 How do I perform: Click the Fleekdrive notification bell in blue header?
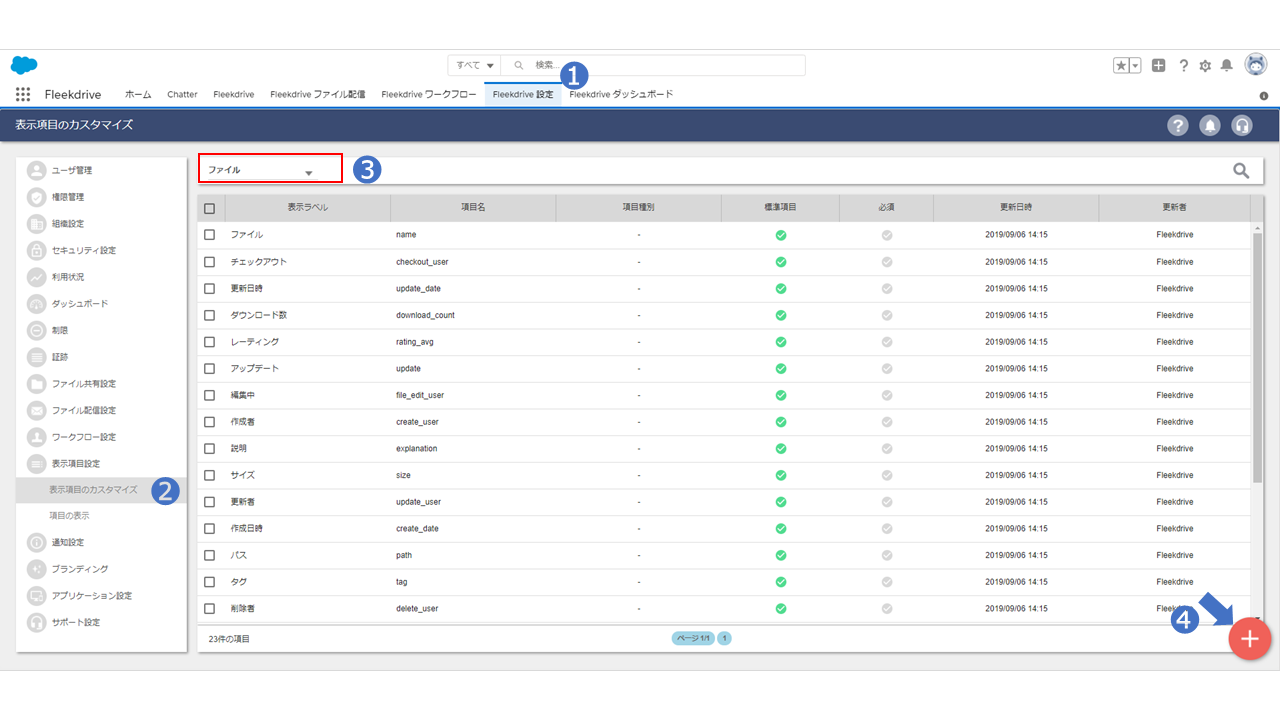(x=1210, y=125)
